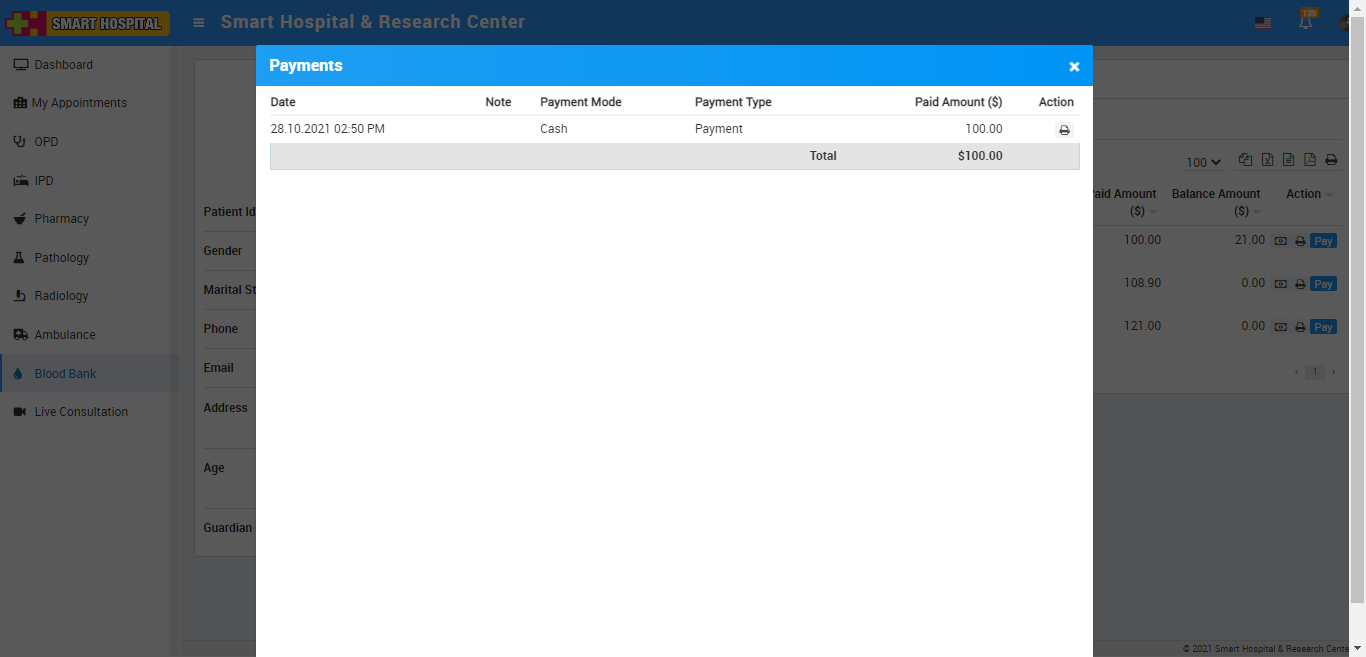
Task: Open the Ambulance section
Action: click(65, 335)
